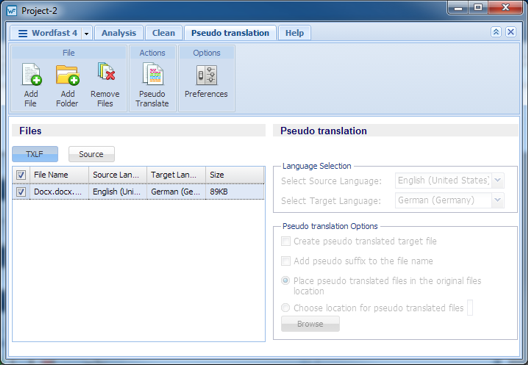
Task: Sort by Target Language column header
Action: (176, 175)
